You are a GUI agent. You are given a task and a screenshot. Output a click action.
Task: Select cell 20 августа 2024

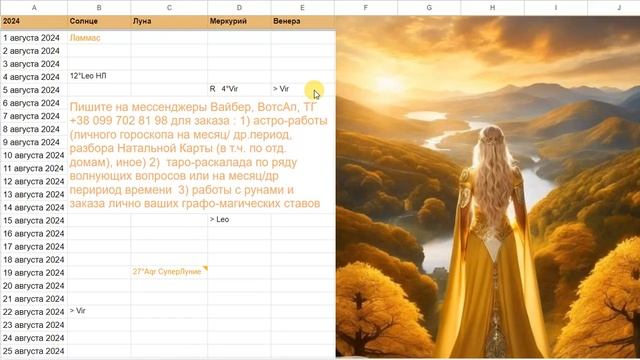pyautogui.click(x=34, y=286)
